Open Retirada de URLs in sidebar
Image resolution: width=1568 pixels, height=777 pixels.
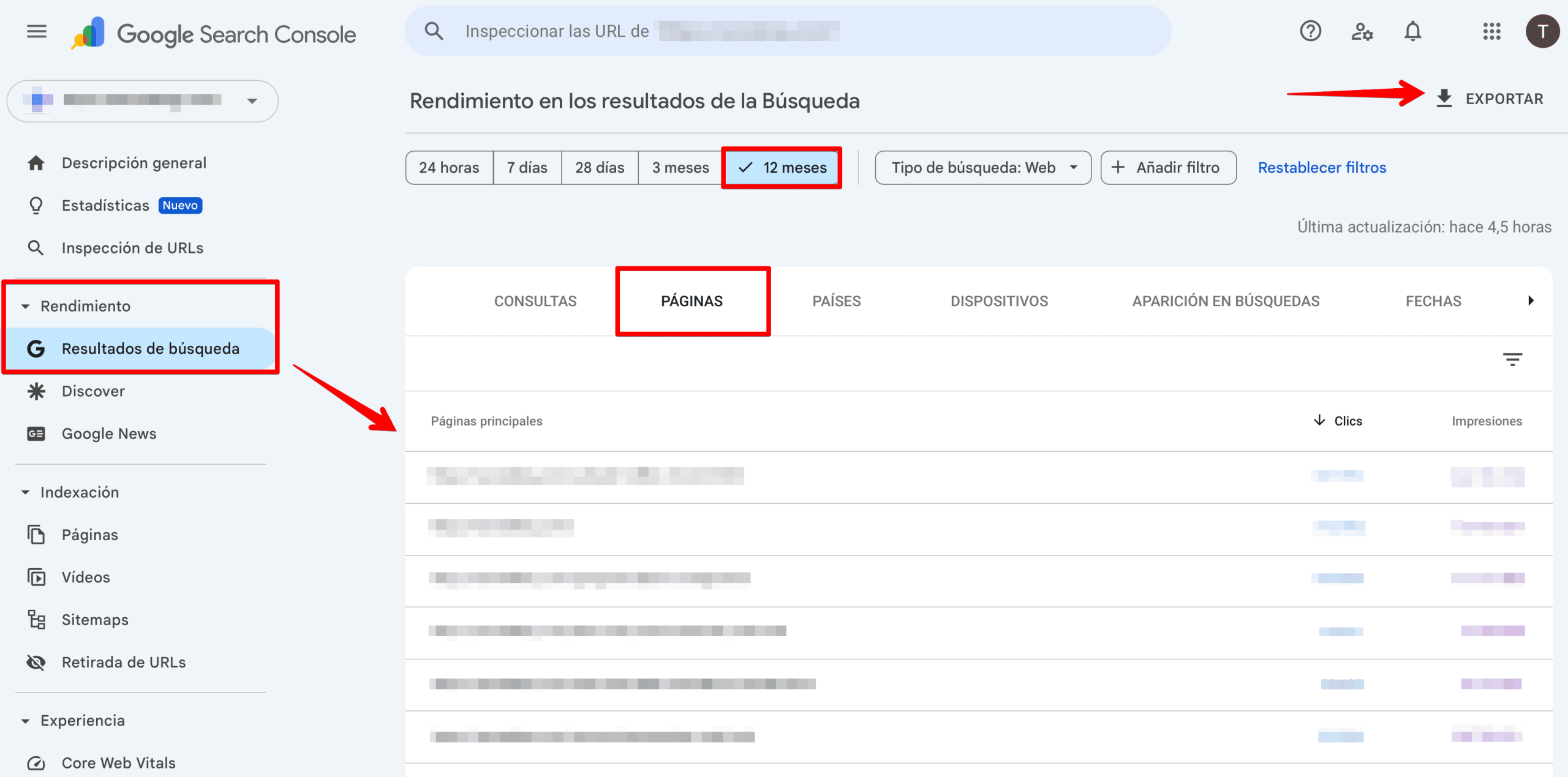coord(124,663)
